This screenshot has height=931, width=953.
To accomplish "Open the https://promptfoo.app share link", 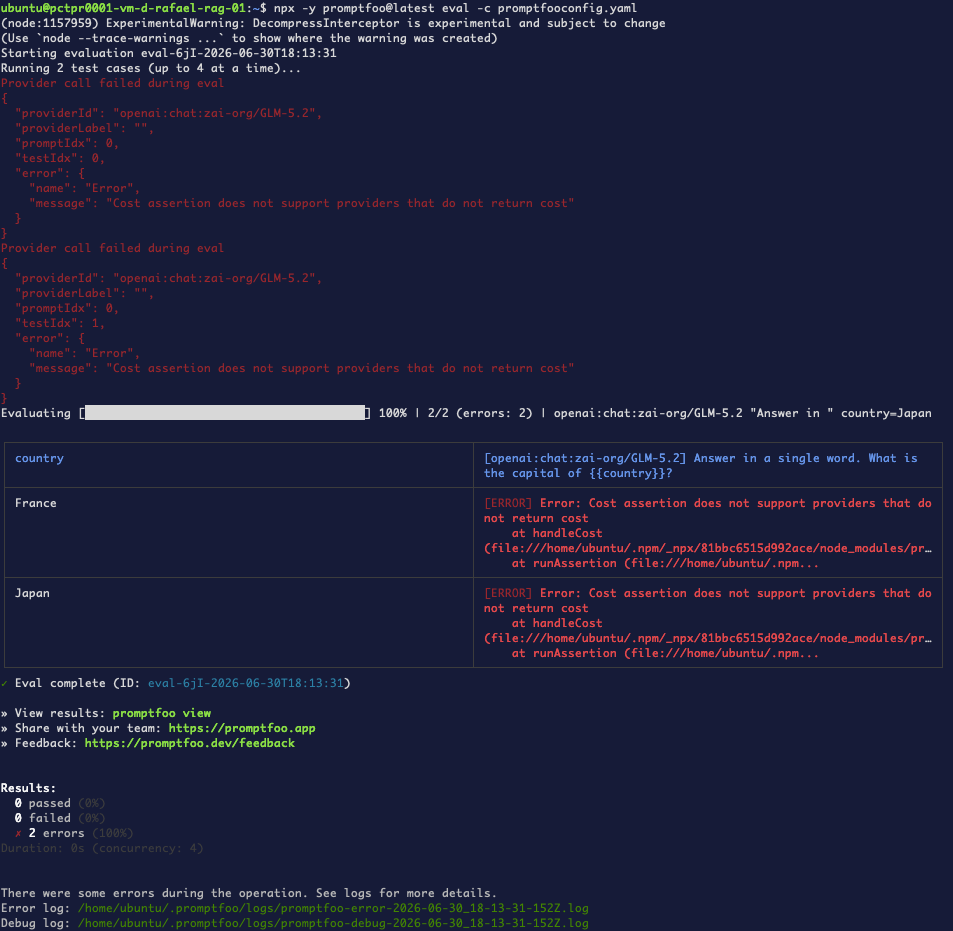I will (242, 728).
